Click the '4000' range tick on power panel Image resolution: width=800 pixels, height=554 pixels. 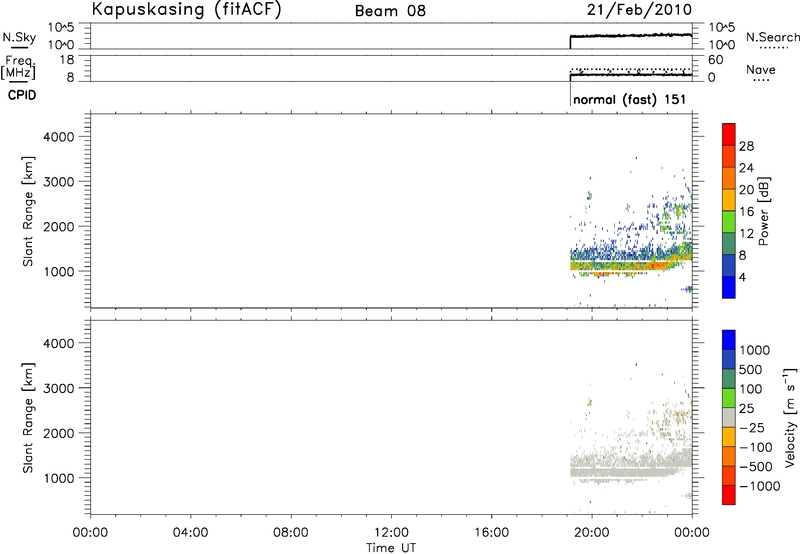click(x=59, y=137)
